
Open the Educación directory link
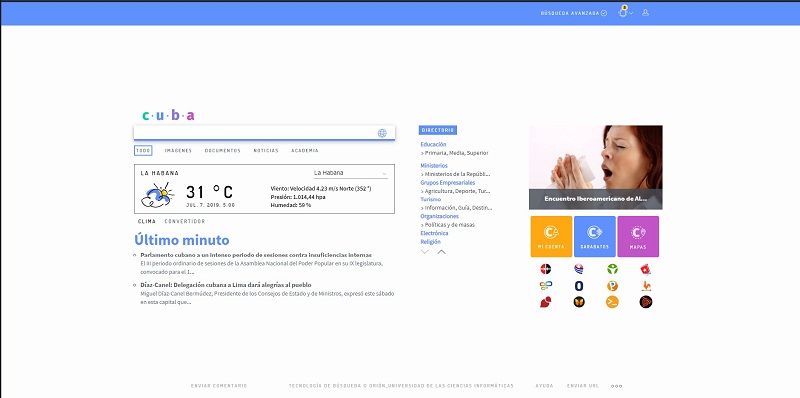click(x=433, y=144)
